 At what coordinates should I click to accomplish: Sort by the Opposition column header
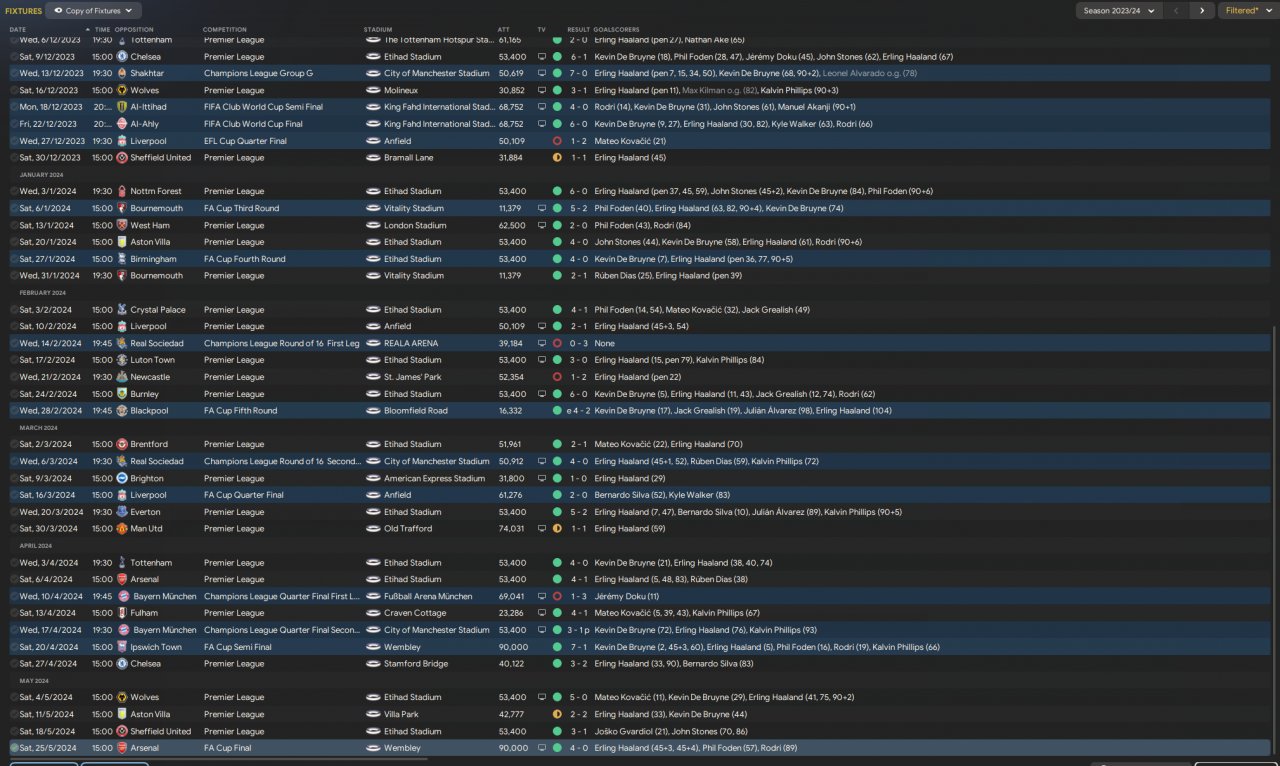point(135,30)
